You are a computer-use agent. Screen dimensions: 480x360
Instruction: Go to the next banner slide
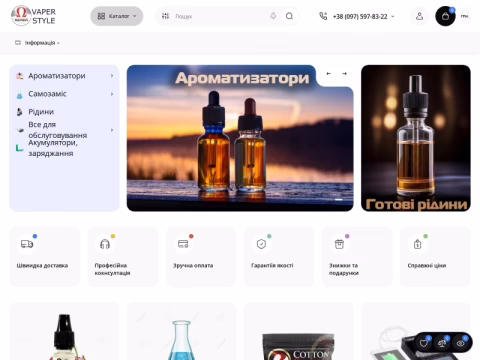click(344, 73)
